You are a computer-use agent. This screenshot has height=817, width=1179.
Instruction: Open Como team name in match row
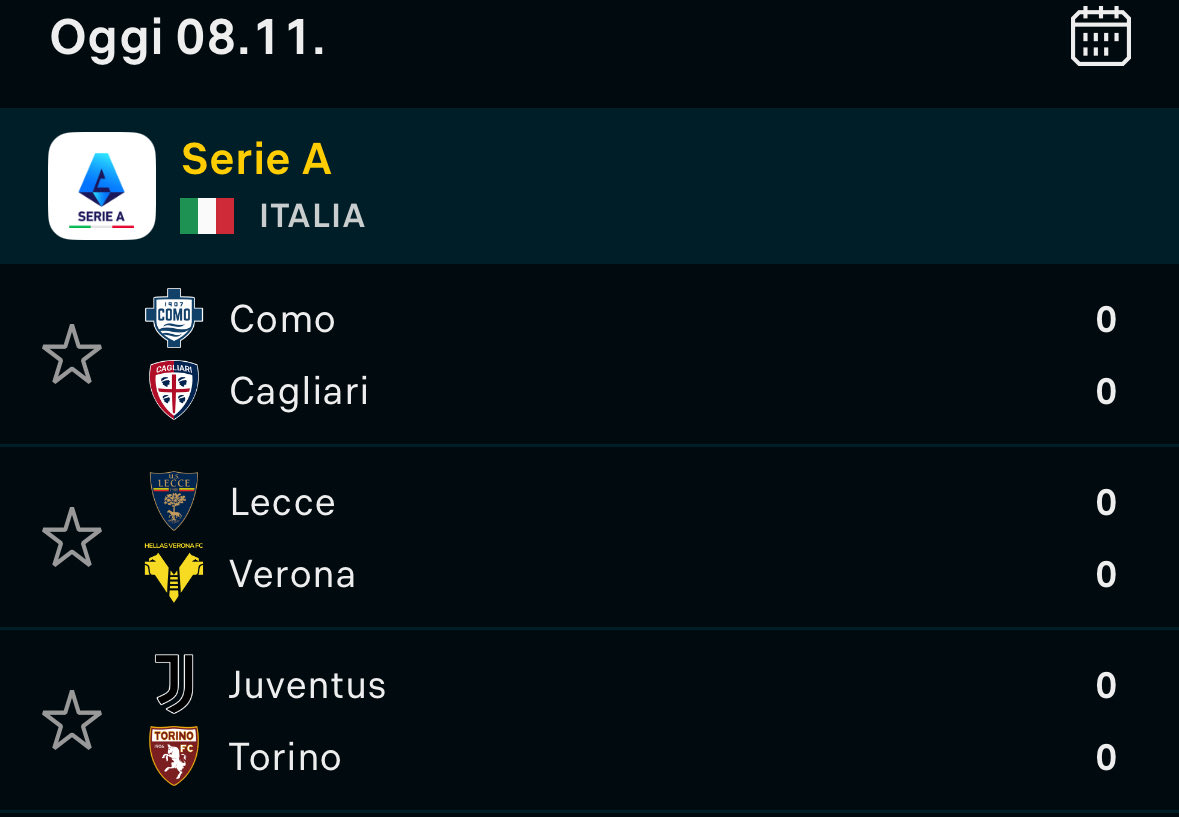[282, 319]
